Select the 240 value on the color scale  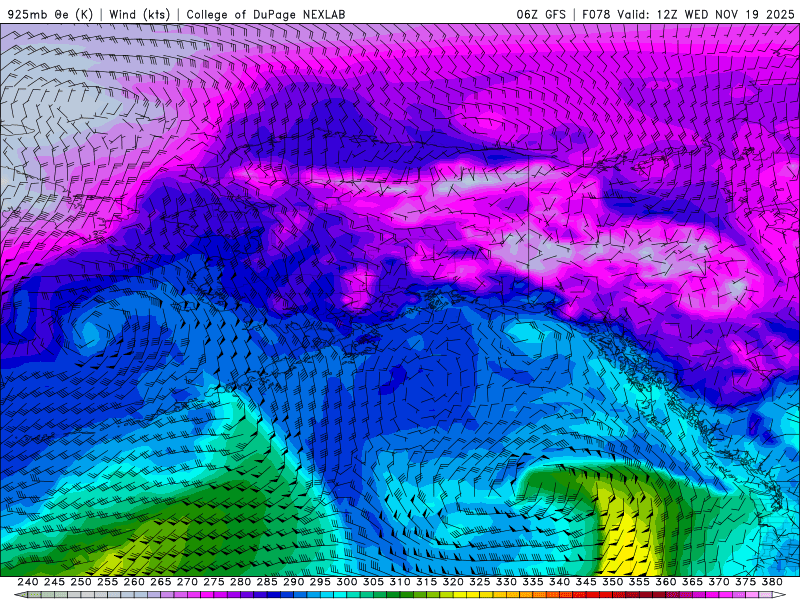tap(28, 582)
